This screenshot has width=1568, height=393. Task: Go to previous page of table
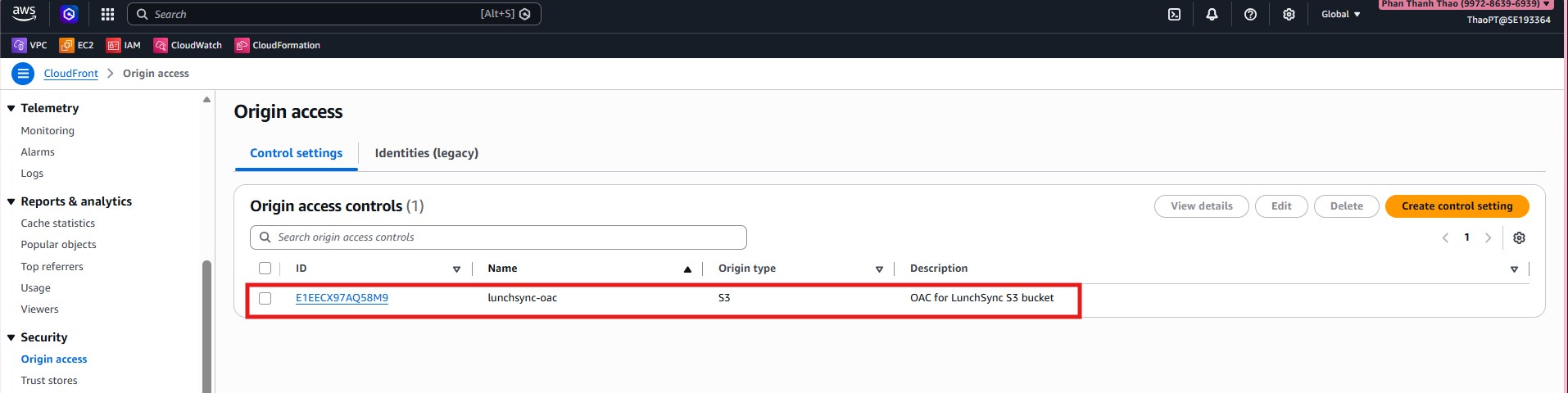(1445, 237)
